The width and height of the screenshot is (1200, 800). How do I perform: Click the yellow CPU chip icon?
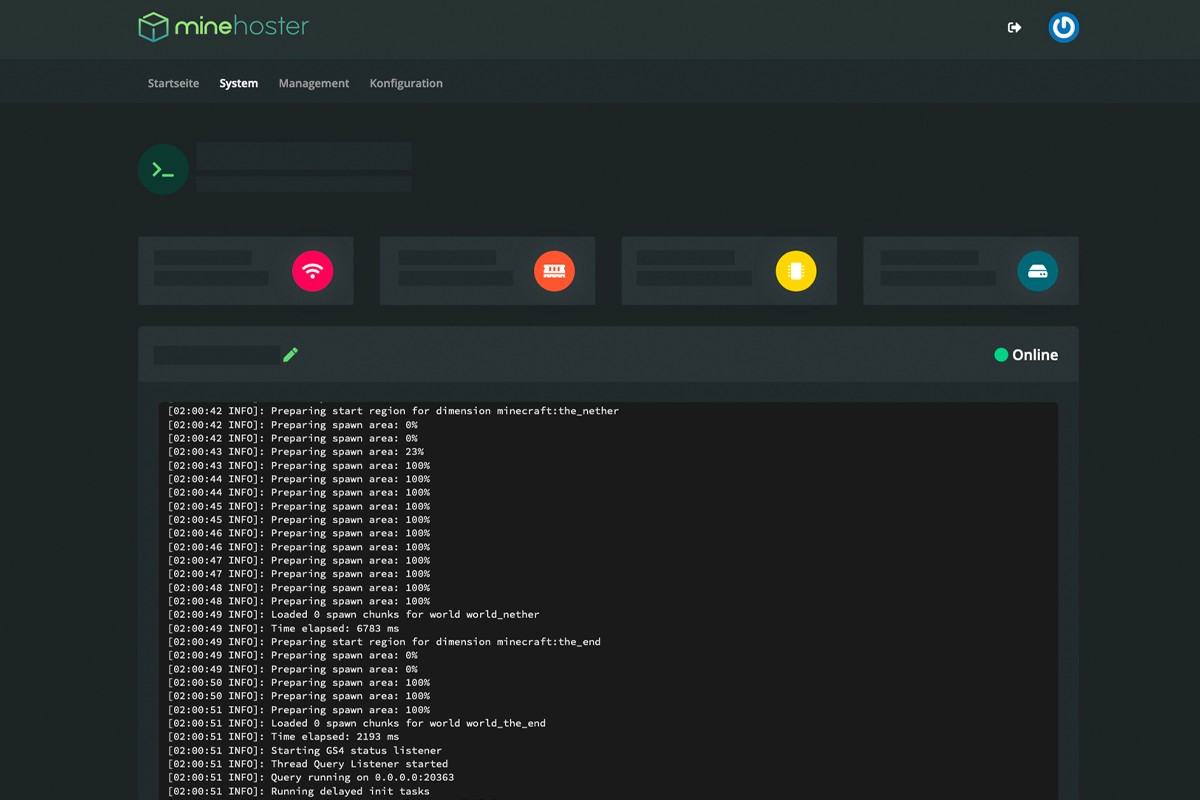pos(796,271)
